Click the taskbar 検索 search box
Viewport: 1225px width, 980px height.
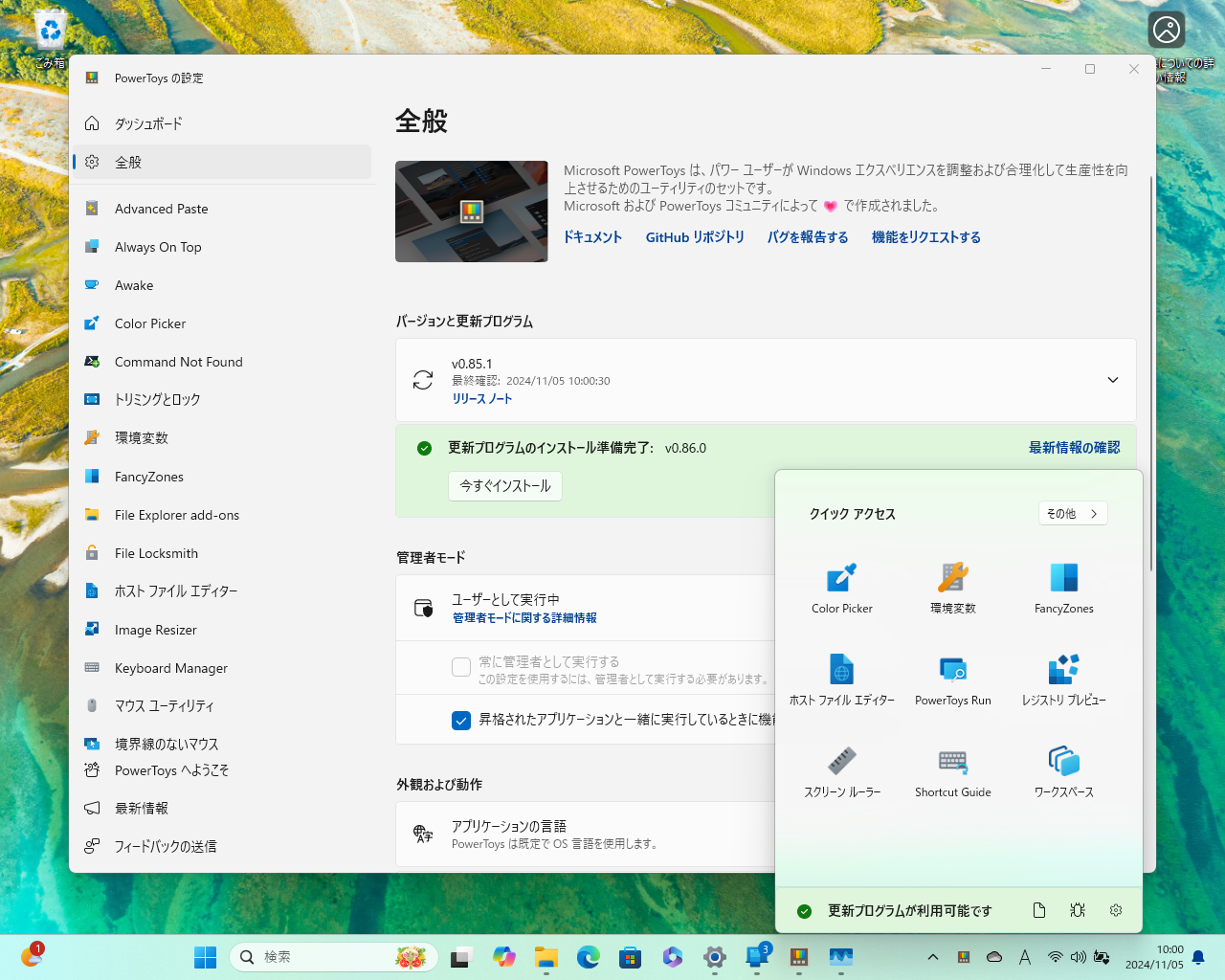tap(333, 957)
